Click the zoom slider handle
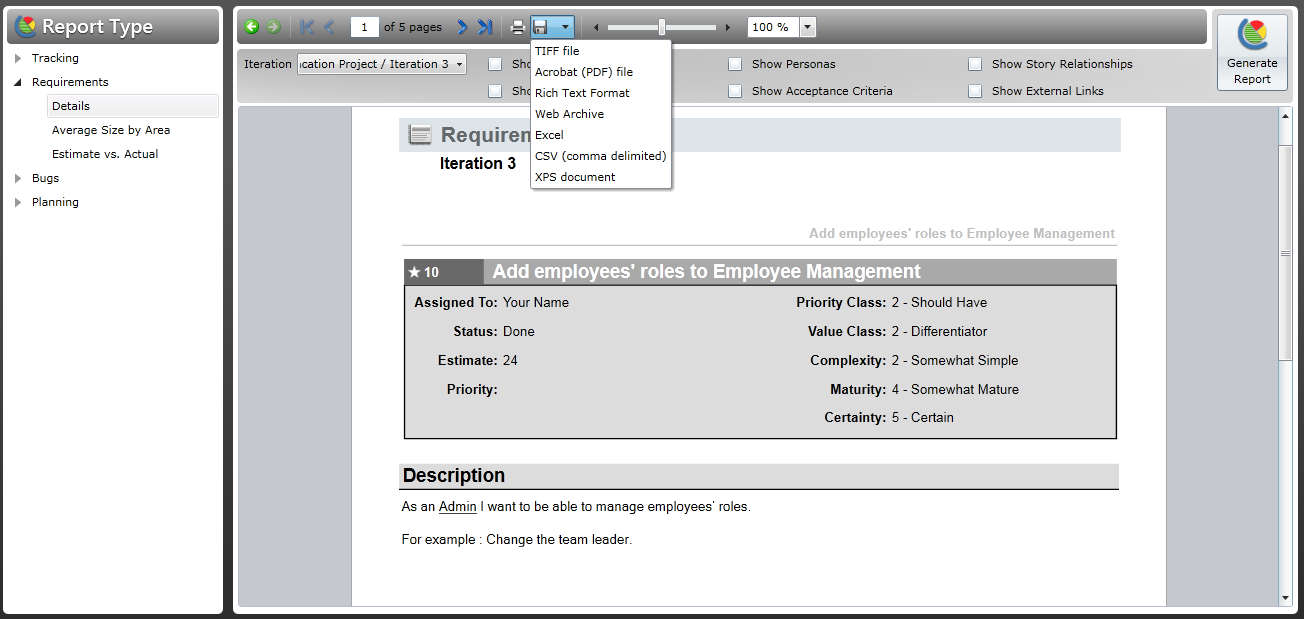The width and height of the screenshot is (1304, 619). 662,27
